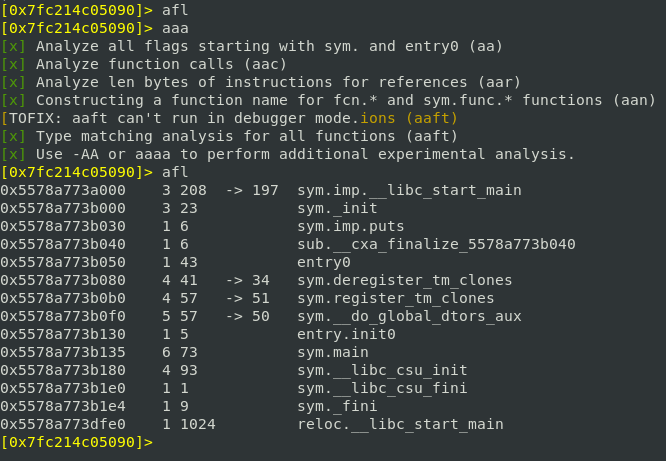
Task: Click the 1024 size value
Action: pos(196,424)
